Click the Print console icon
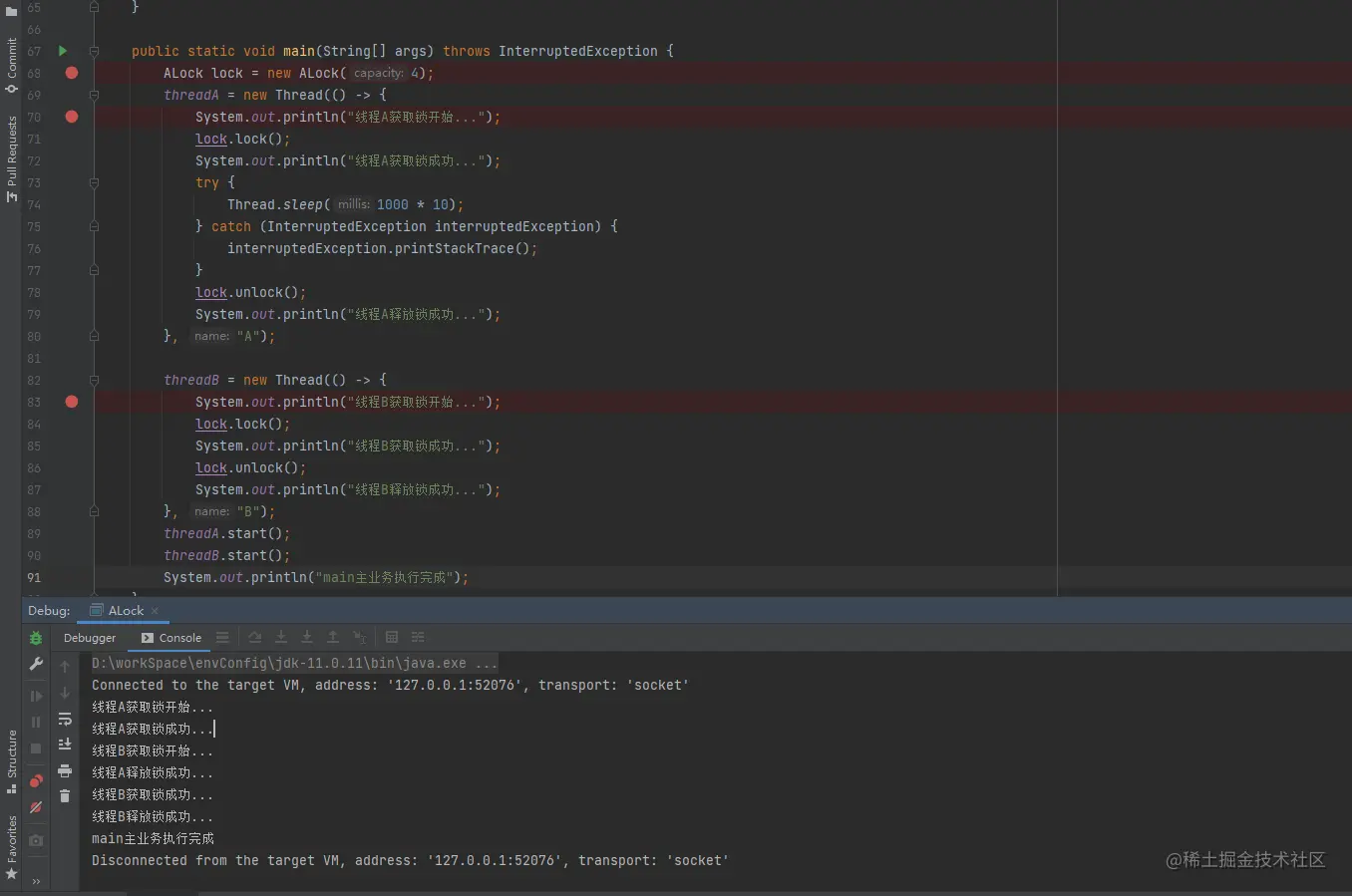The image size is (1352, 896). coord(65,770)
